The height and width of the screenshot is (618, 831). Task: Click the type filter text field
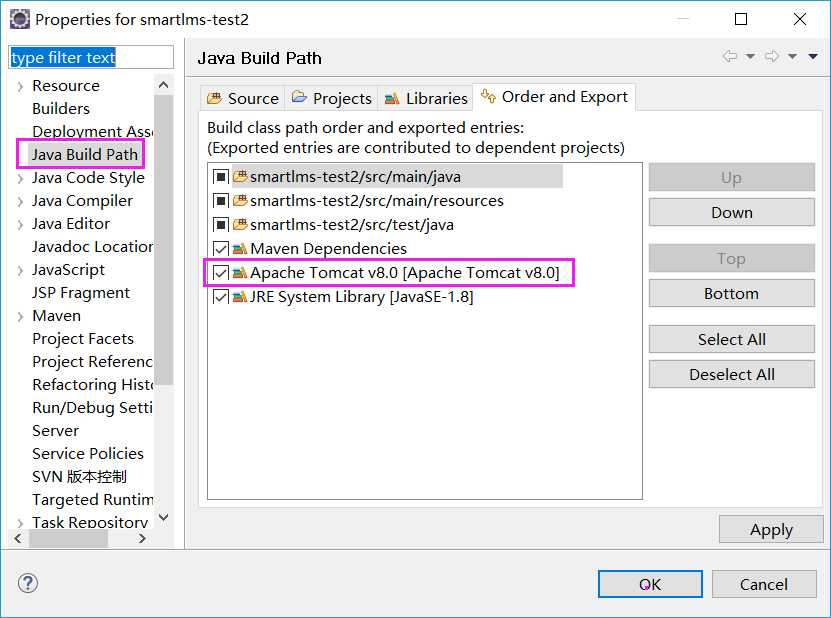click(x=91, y=58)
